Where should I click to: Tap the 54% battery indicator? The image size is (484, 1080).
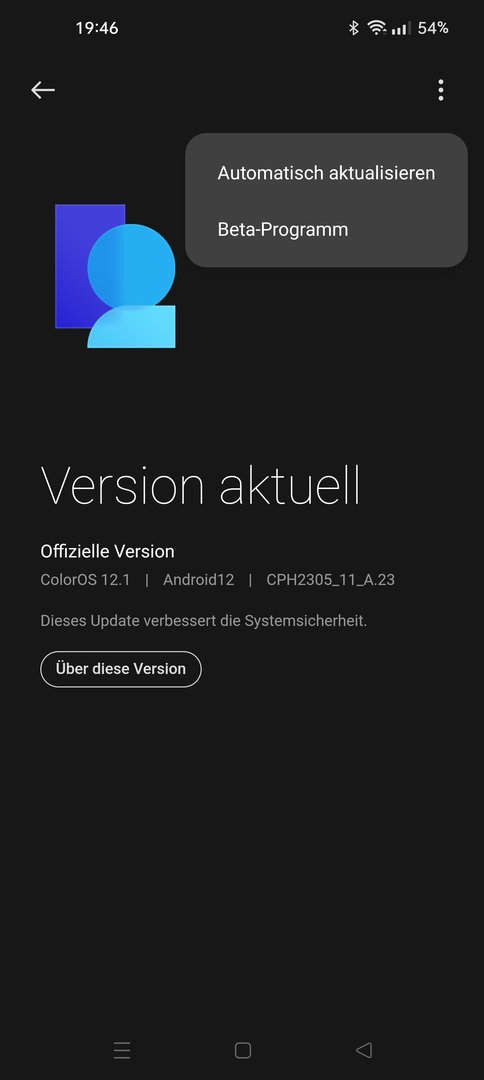click(x=433, y=28)
